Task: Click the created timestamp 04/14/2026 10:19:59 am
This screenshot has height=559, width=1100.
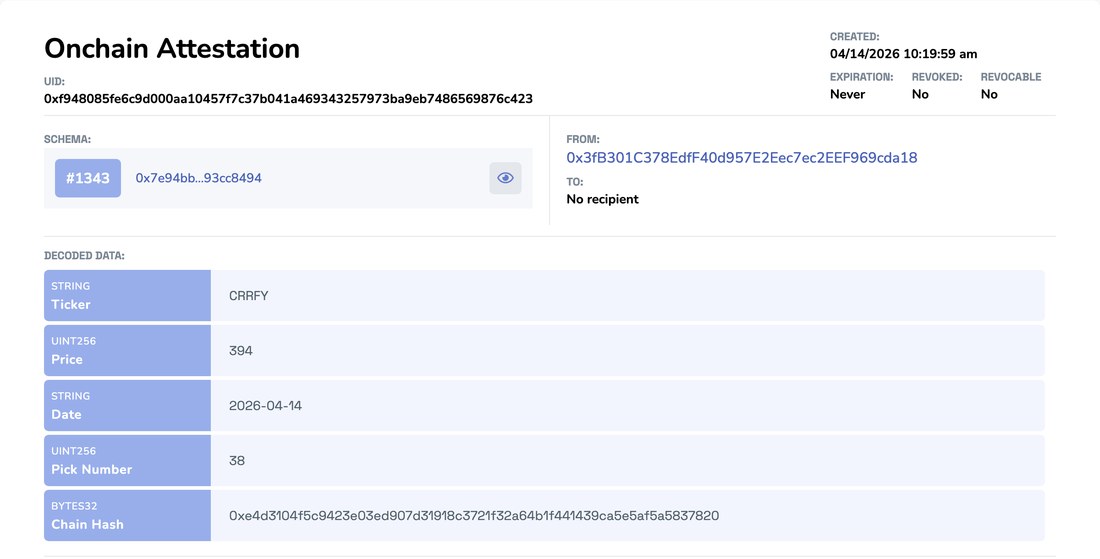Action: [x=904, y=54]
